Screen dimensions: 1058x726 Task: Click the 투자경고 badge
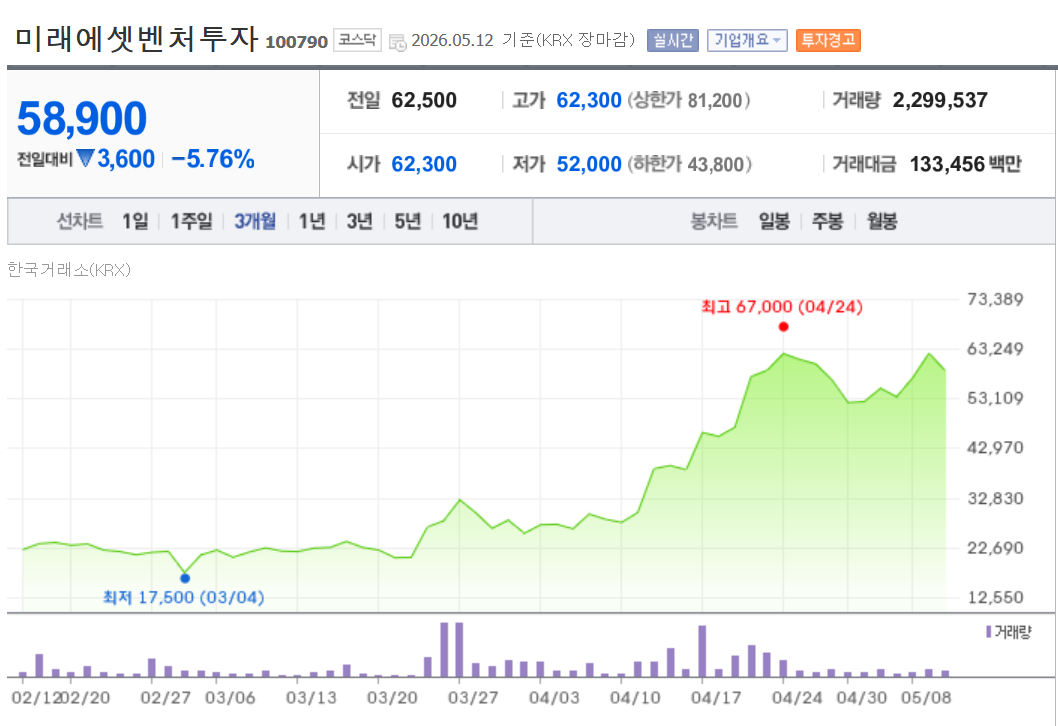828,40
